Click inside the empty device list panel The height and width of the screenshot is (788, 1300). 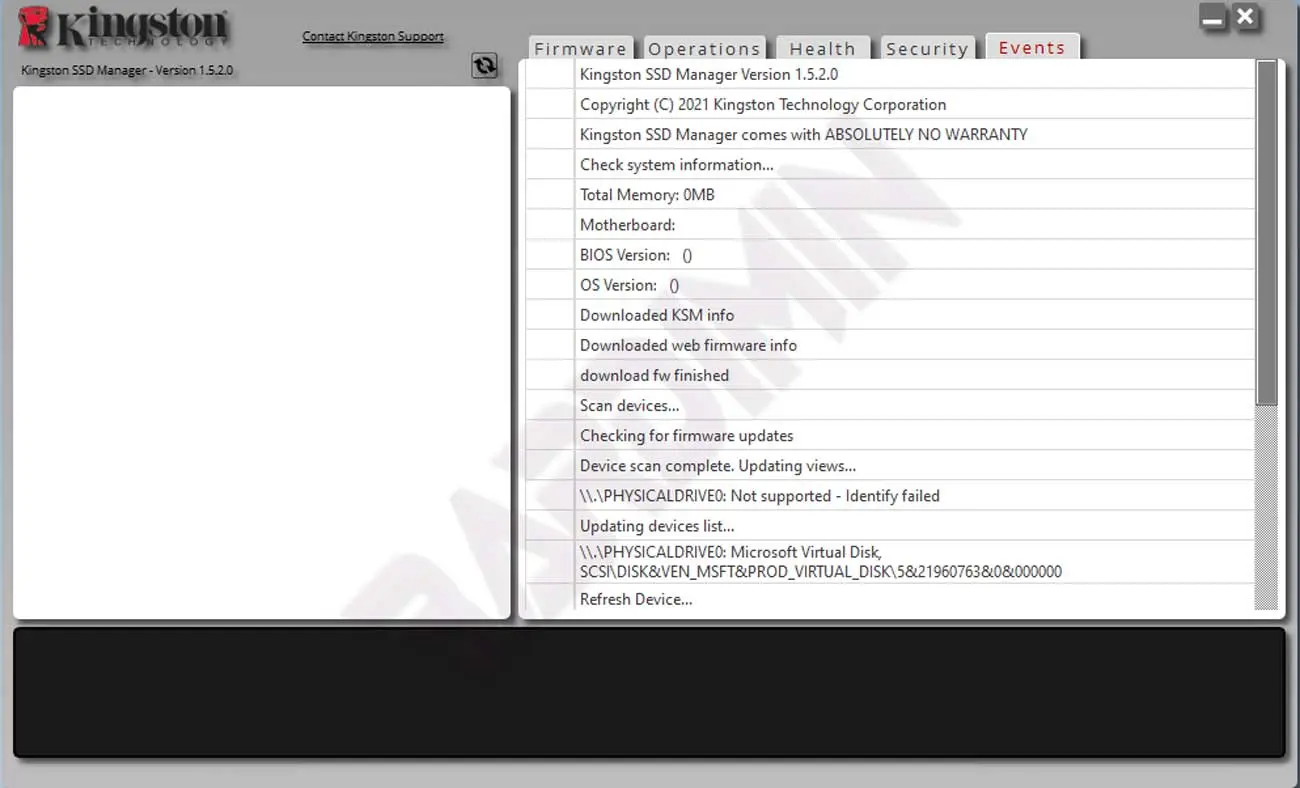tap(261, 352)
